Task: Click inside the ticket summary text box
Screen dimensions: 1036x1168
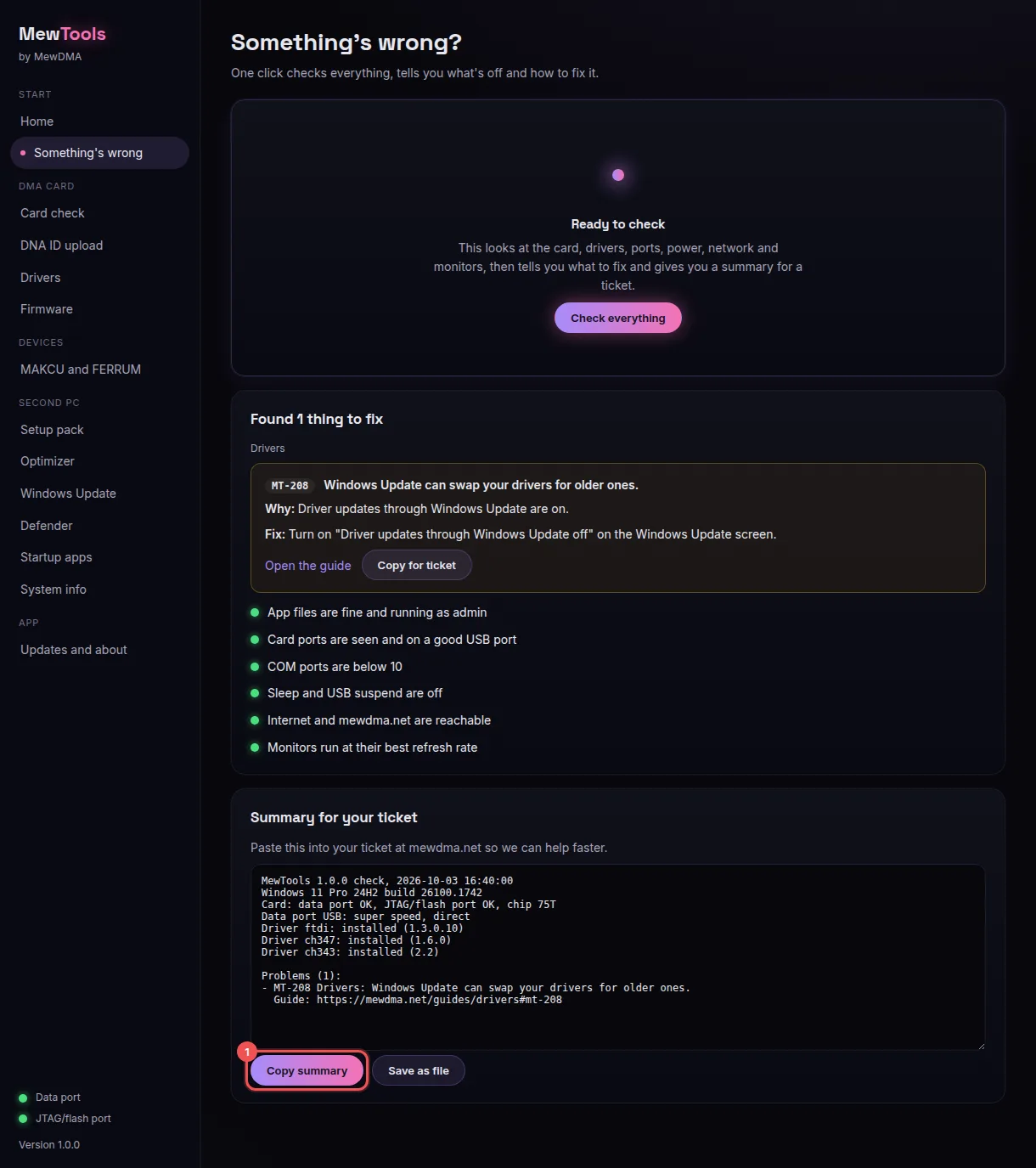Action: (x=618, y=957)
